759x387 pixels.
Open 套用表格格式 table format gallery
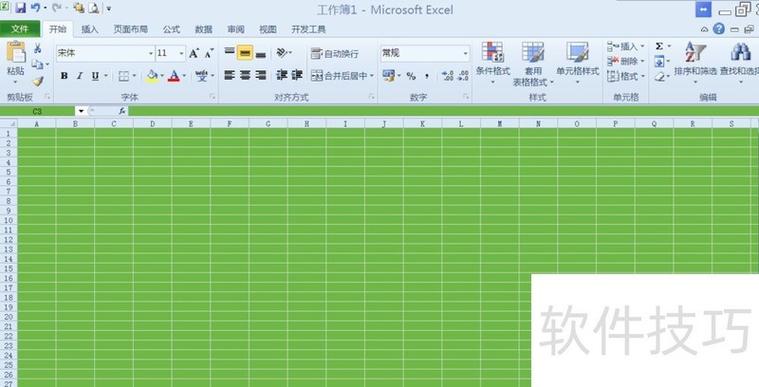click(533, 64)
